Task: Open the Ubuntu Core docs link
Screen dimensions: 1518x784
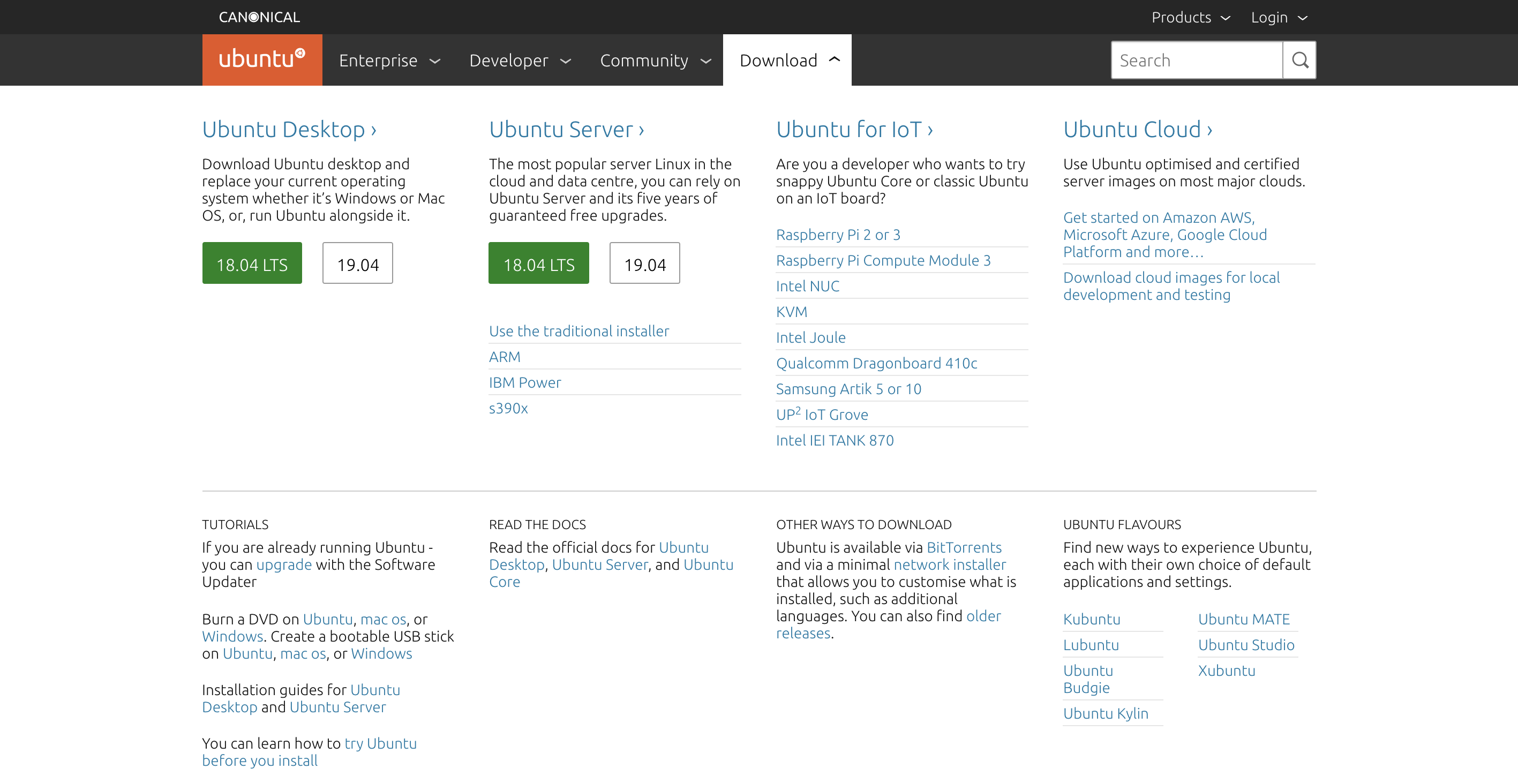Action: coord(611,573)
